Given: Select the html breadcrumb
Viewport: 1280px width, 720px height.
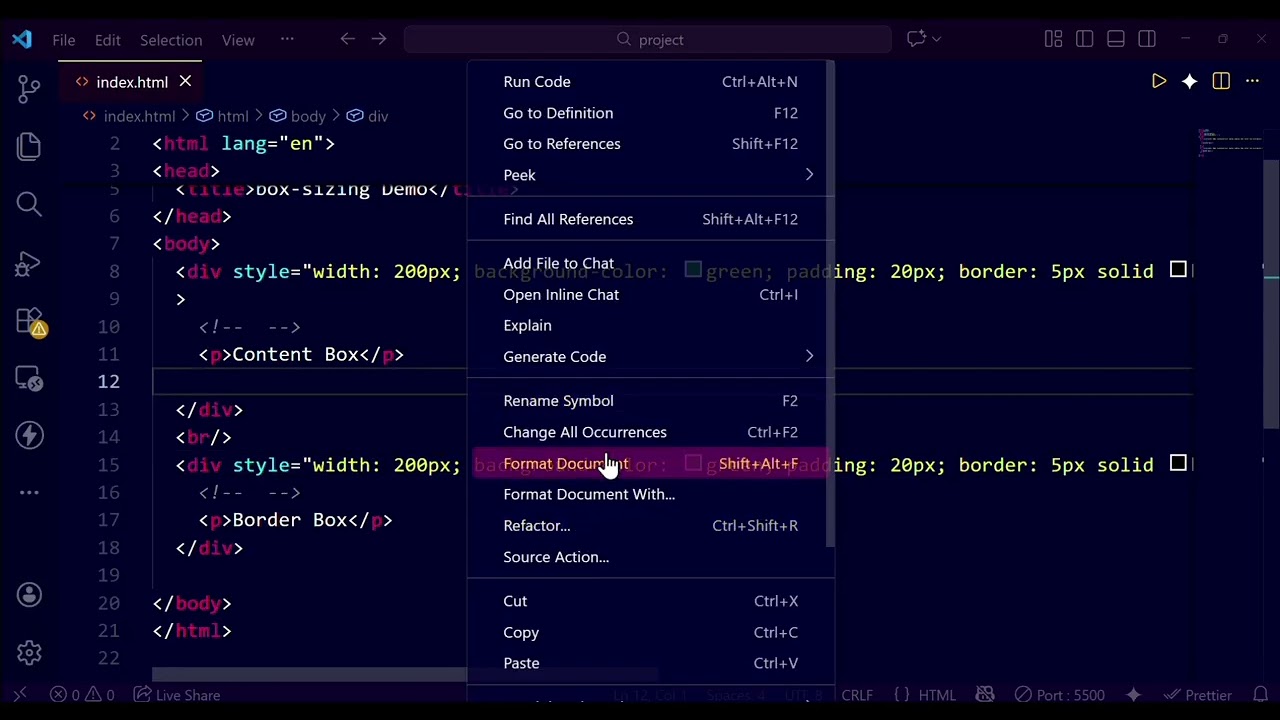Looking at the screenshot, I should tap(222, 116).
